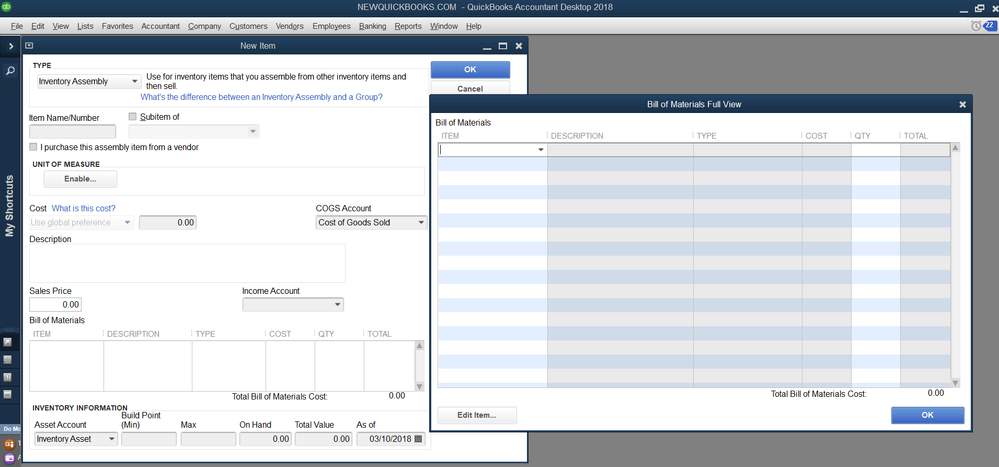This screenshot has height=467, width=999.
Task: Check the Subitem of checkbox
Action: [x=133, y=117]
